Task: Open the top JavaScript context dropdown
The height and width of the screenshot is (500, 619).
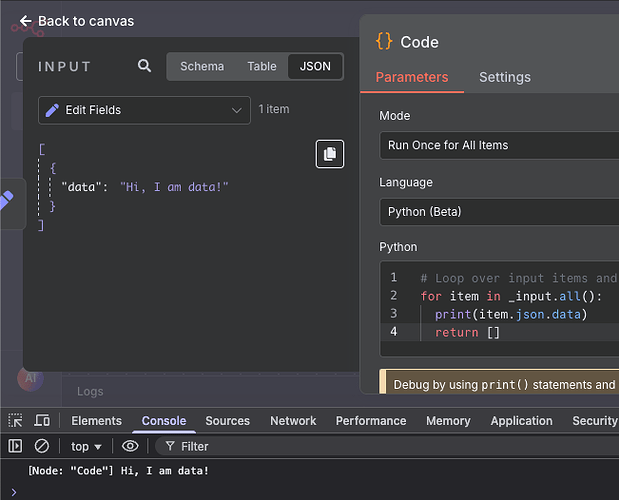Action: (x=86, y=446)
